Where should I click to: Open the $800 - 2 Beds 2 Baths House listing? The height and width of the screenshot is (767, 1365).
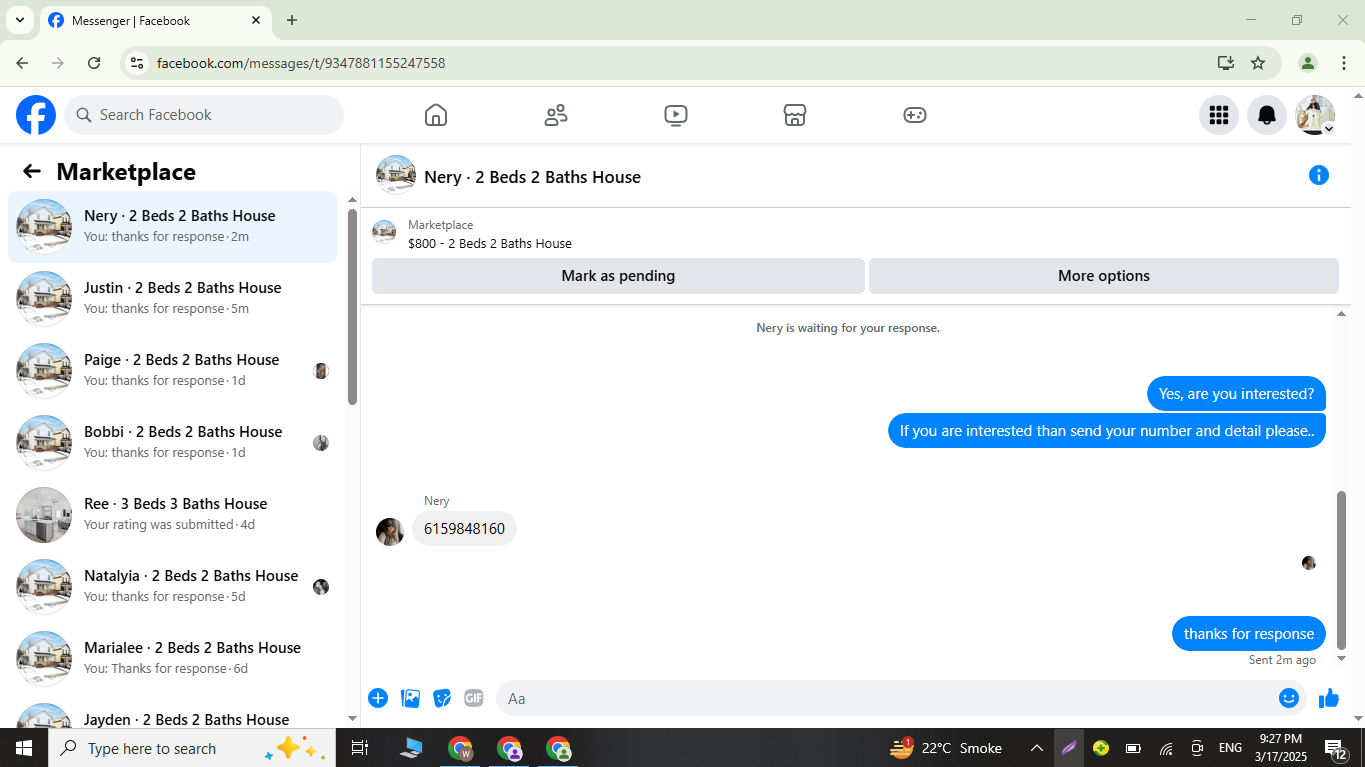tap(490, 243)
